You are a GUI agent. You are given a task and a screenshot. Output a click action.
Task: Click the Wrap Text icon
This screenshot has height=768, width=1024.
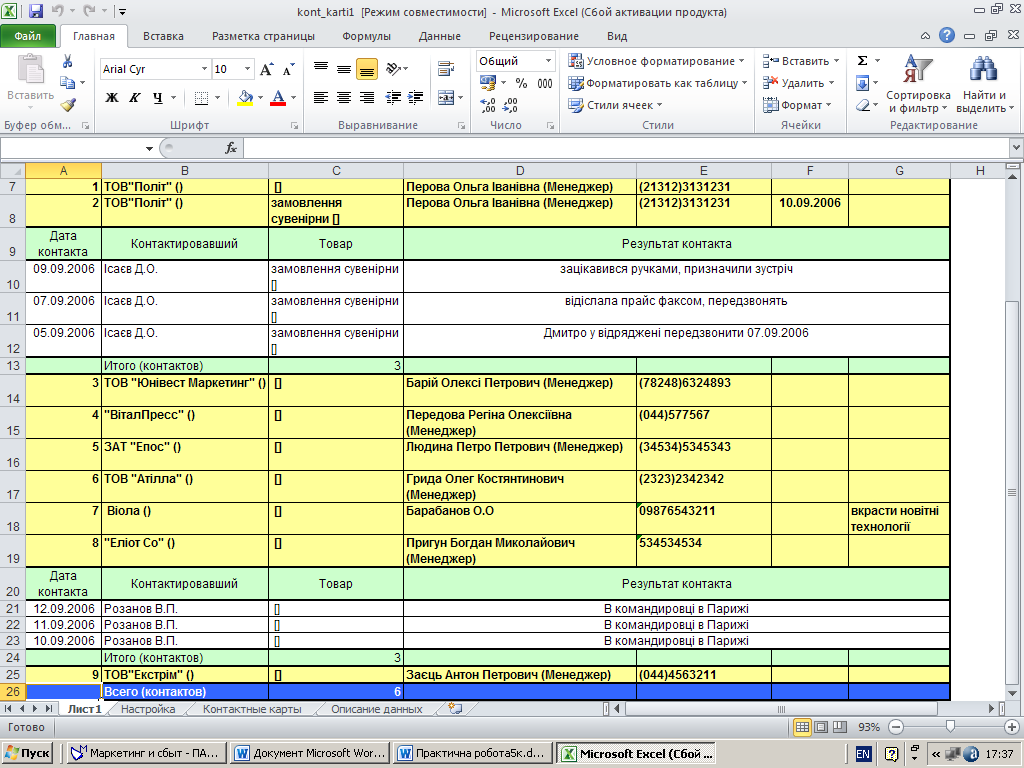pos(447,69)
